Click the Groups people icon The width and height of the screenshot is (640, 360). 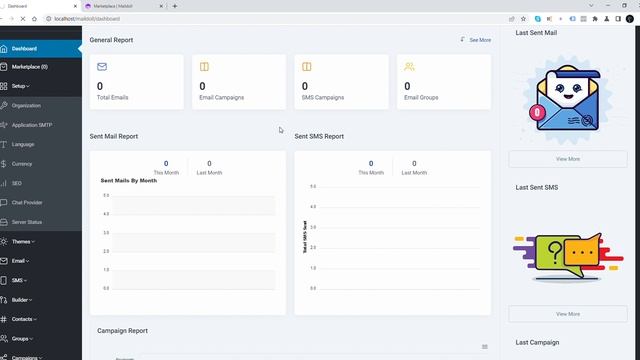pyautogui.click(x=4, y=339)
